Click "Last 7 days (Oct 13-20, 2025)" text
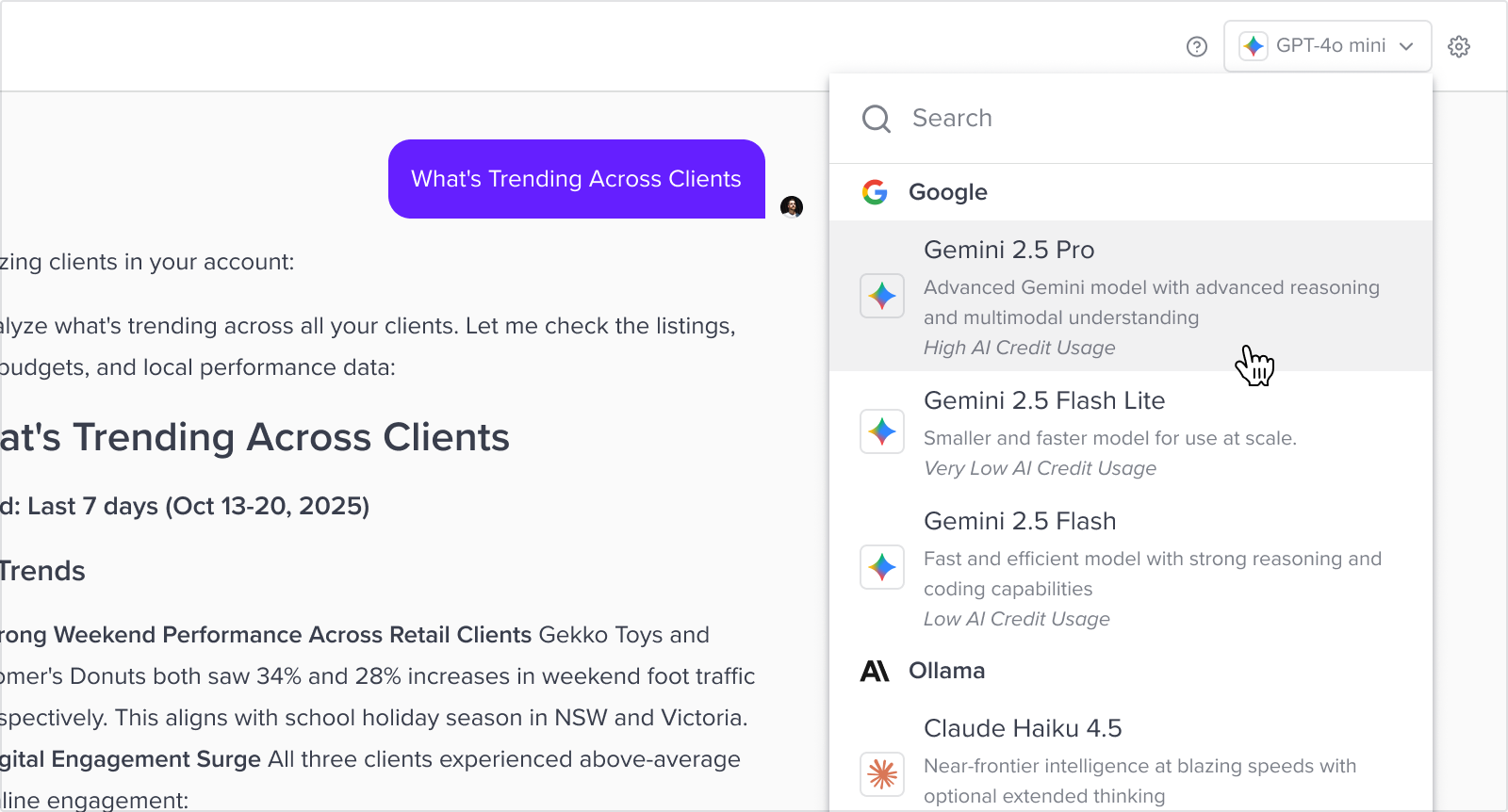 point(198,507)
